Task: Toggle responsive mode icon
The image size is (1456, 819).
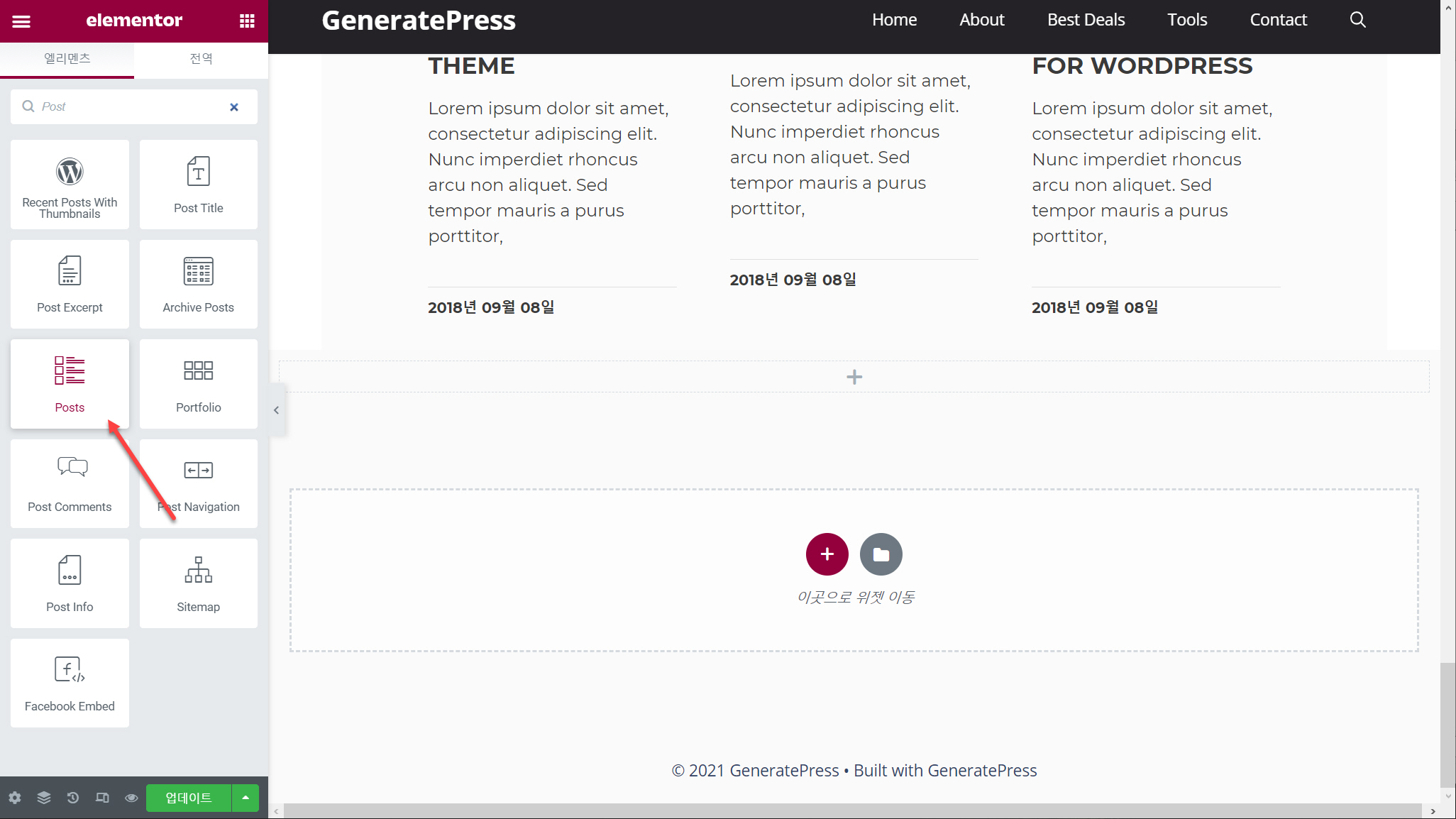Action: 102,798
